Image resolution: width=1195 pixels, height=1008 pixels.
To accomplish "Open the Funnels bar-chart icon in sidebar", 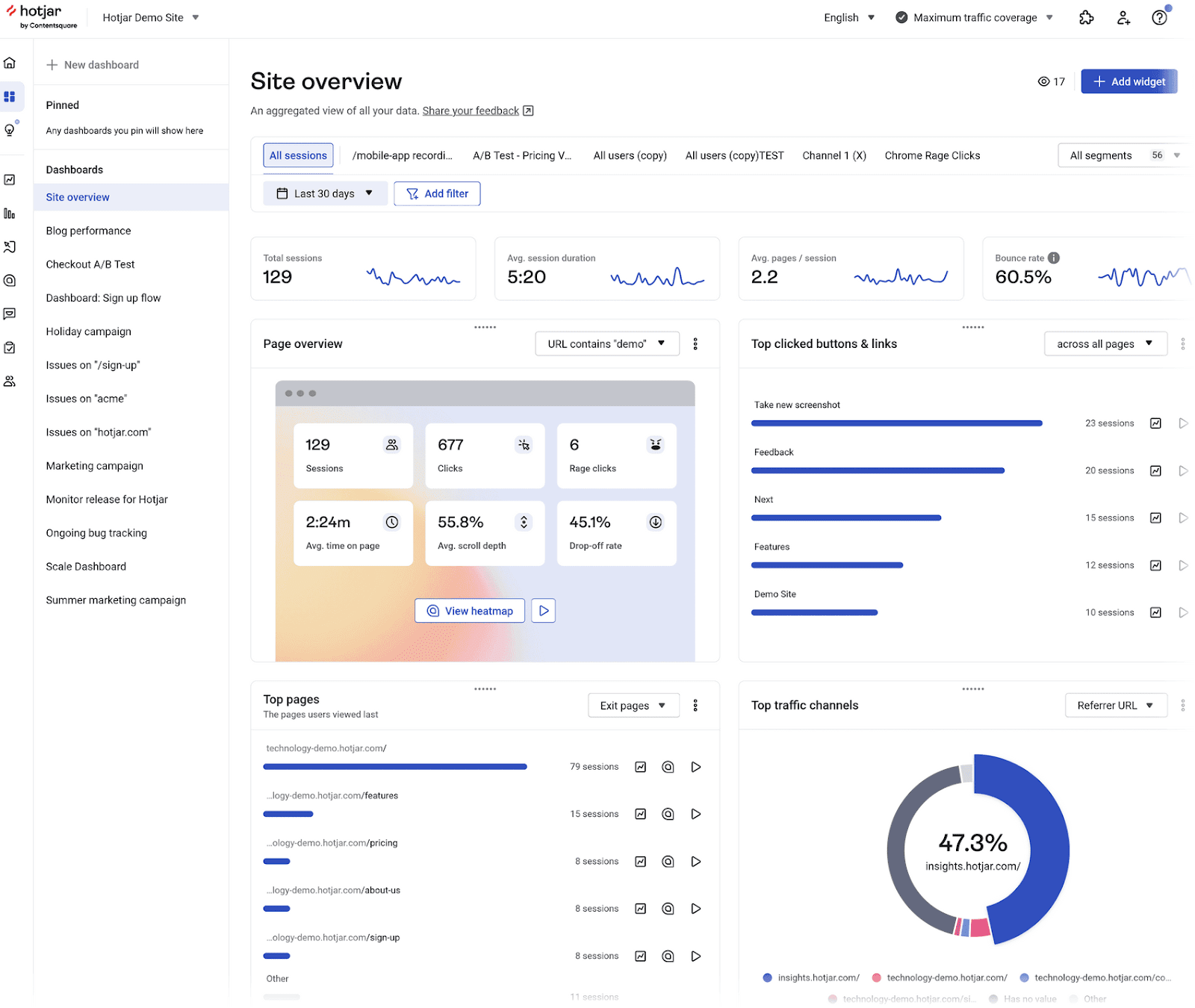I will click(10, 214).
